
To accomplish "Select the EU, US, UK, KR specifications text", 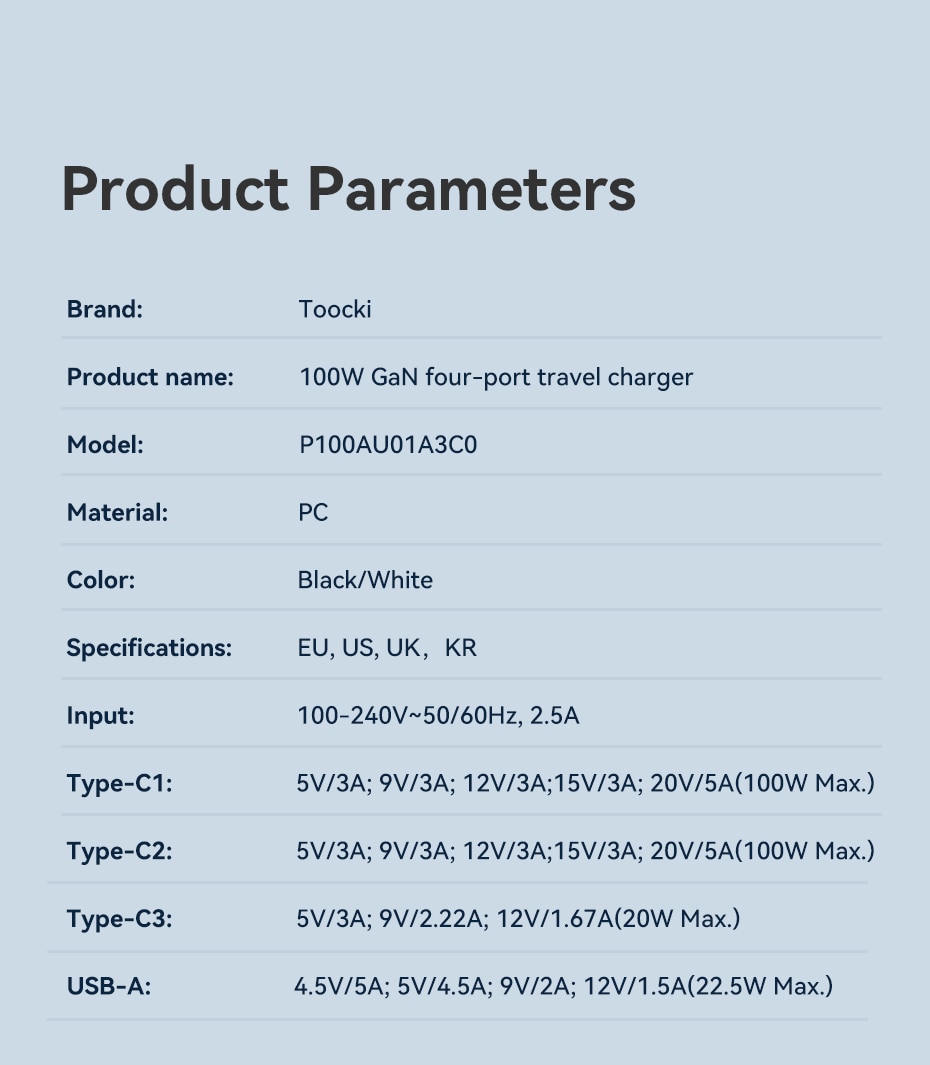I will (x=387, y=648).
